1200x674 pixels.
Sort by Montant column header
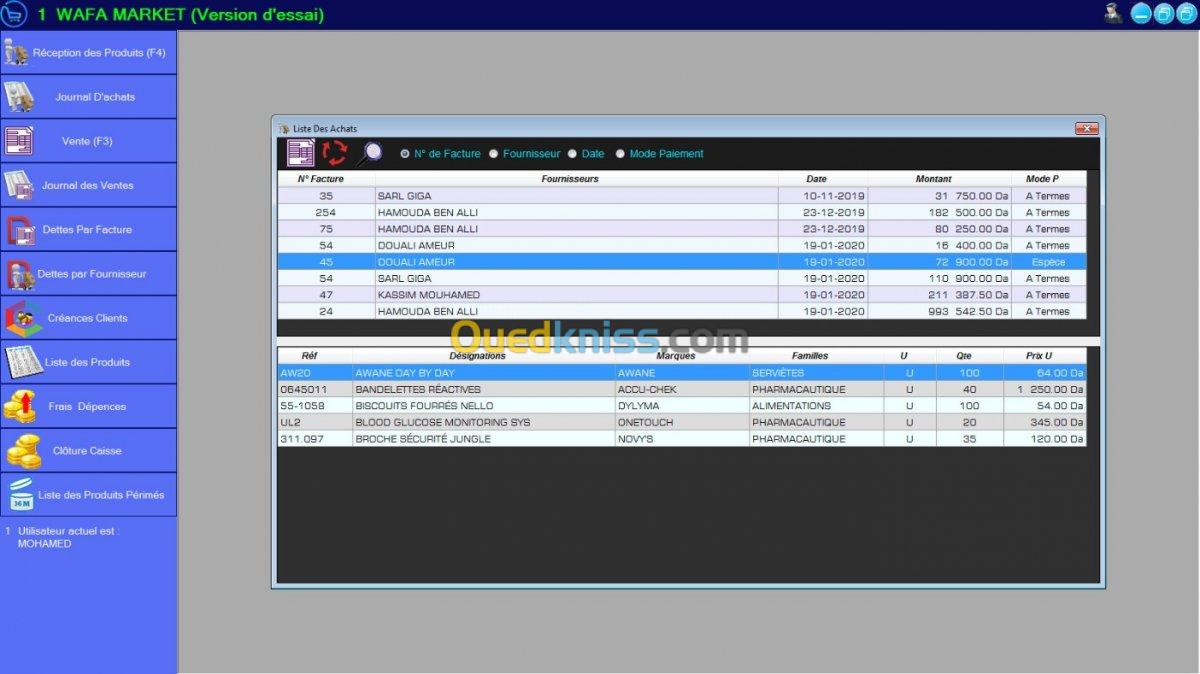click(933, 179)
